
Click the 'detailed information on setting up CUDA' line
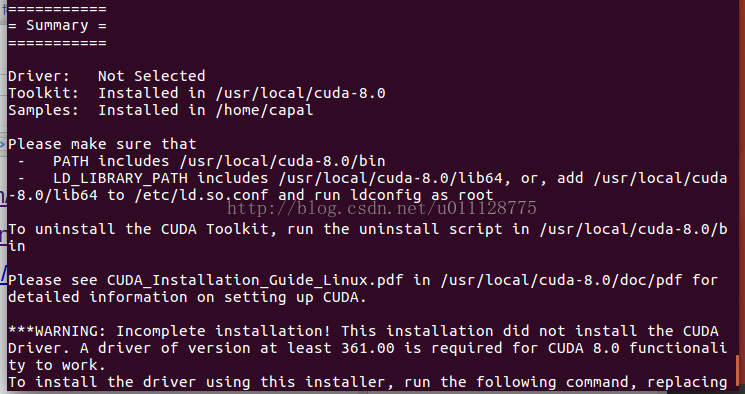pyautogui.click(x=187, y=297)
